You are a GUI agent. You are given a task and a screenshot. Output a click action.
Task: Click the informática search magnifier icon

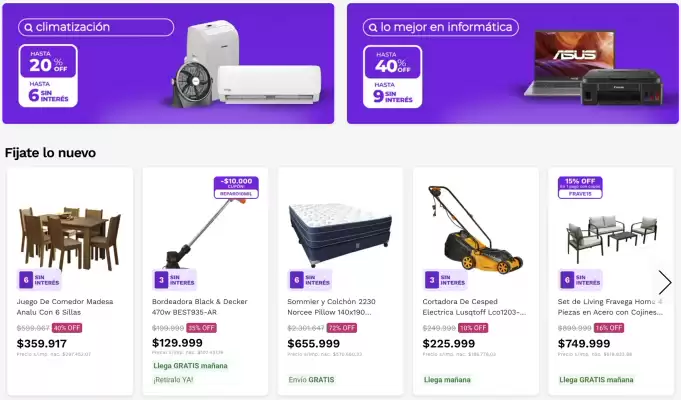tap(373, 27)
